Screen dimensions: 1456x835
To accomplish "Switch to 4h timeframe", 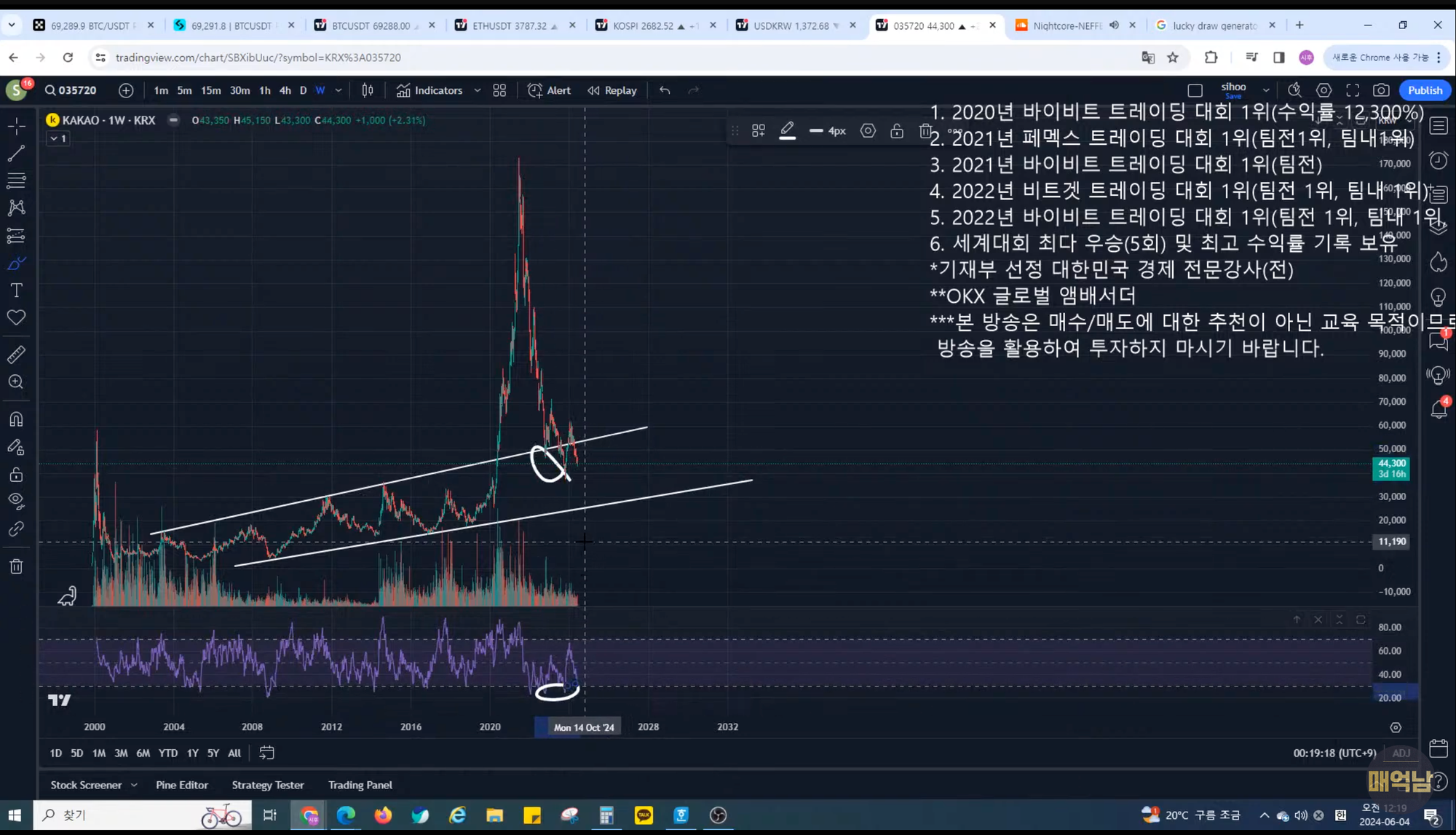I will [x=285, y=90].
